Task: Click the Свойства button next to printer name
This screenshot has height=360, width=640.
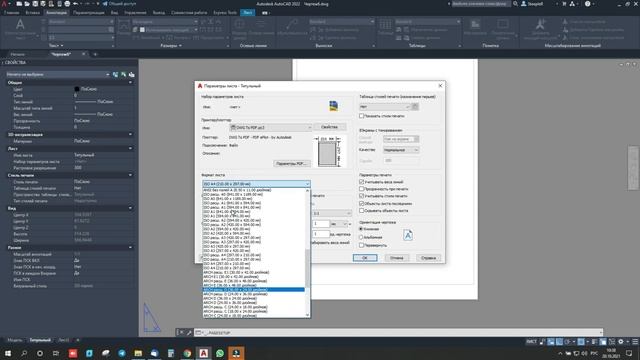Action: (x=329, y=127)
